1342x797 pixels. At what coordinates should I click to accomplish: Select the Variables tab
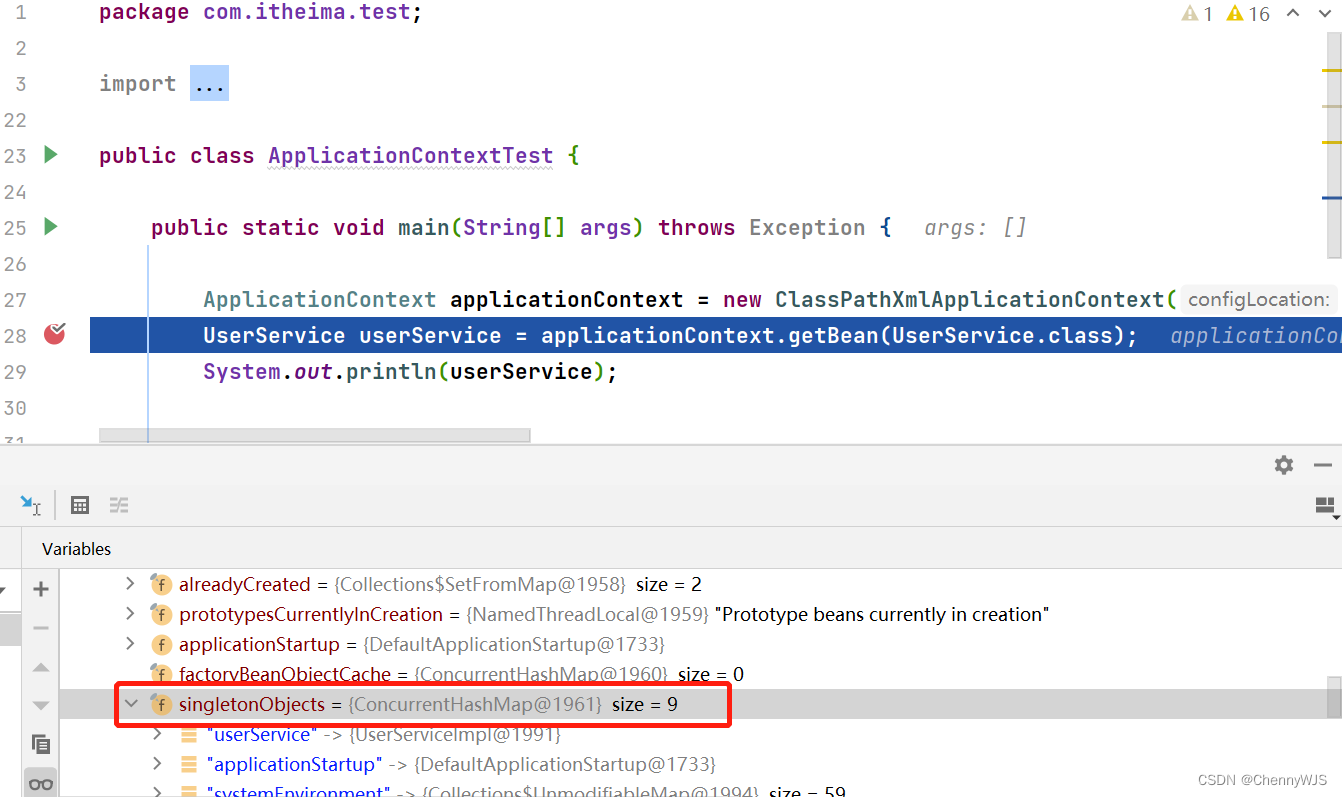[x=74, y=549]
